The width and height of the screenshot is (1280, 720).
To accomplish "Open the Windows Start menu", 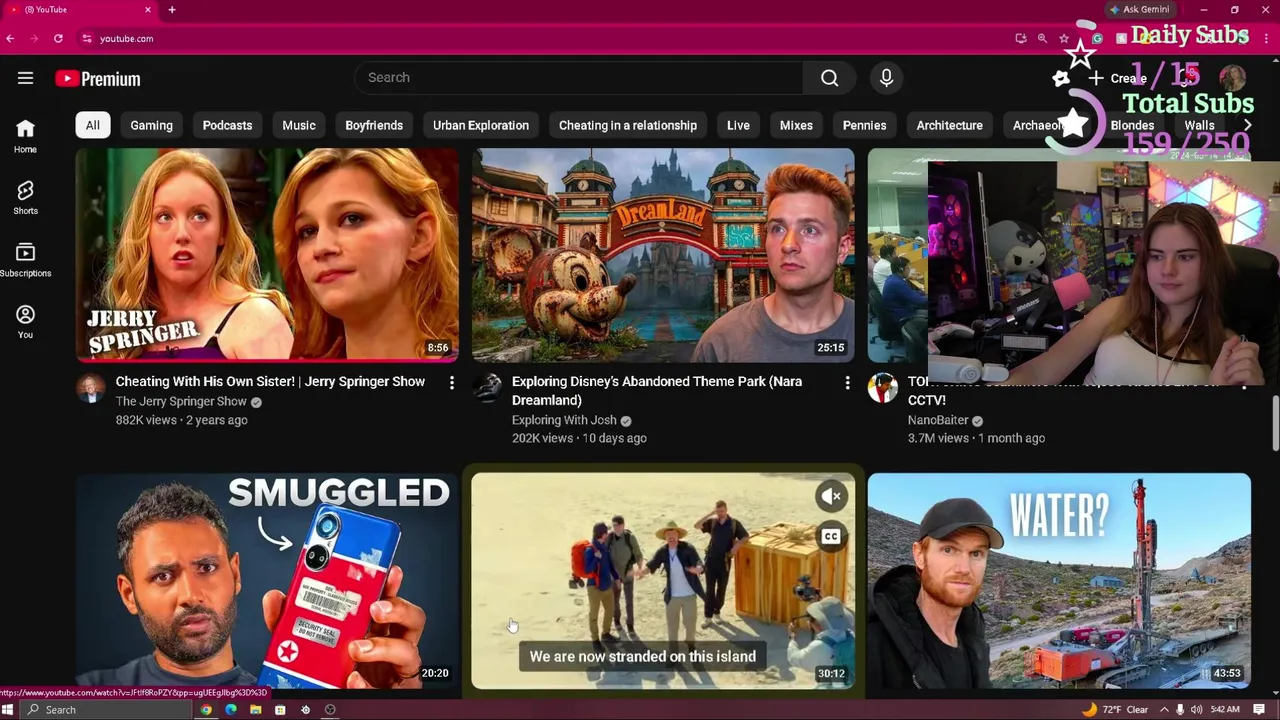I will (9, 710).
